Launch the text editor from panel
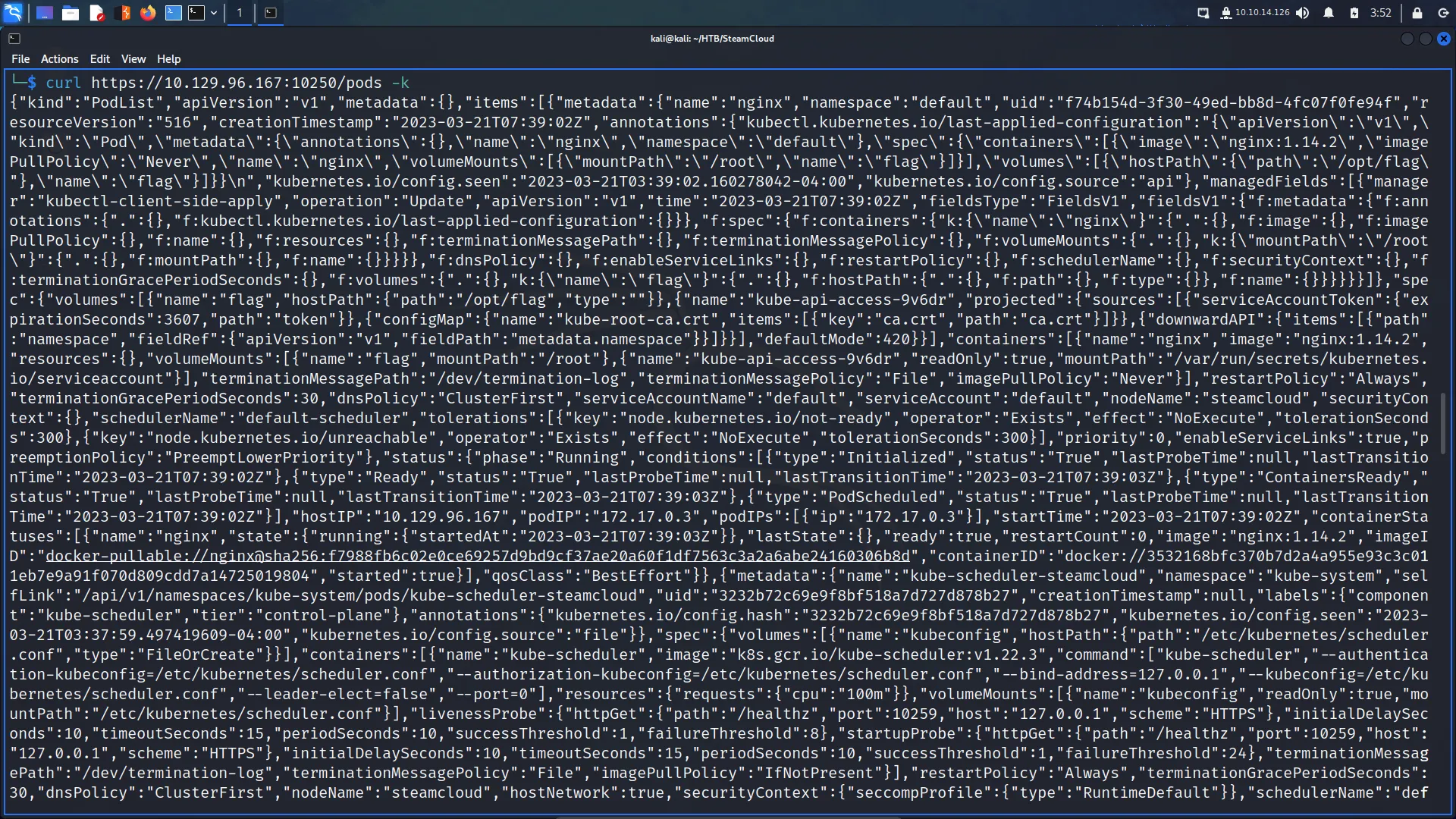The height and width of the screenshot is (819, 1456). pyautogui.click(x=96, y=13)
